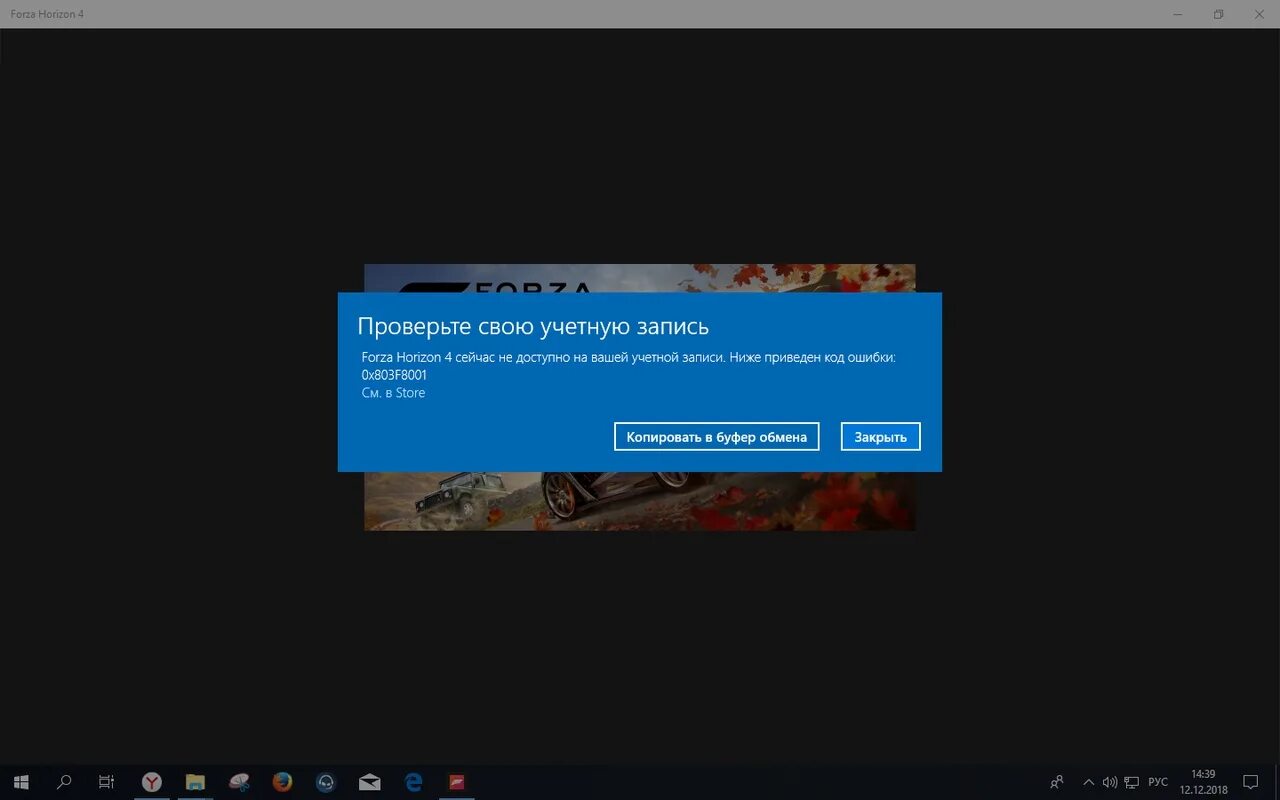Open the volume control in tray
This screenshot has width=1280, height=800.
pos(1110,782)
